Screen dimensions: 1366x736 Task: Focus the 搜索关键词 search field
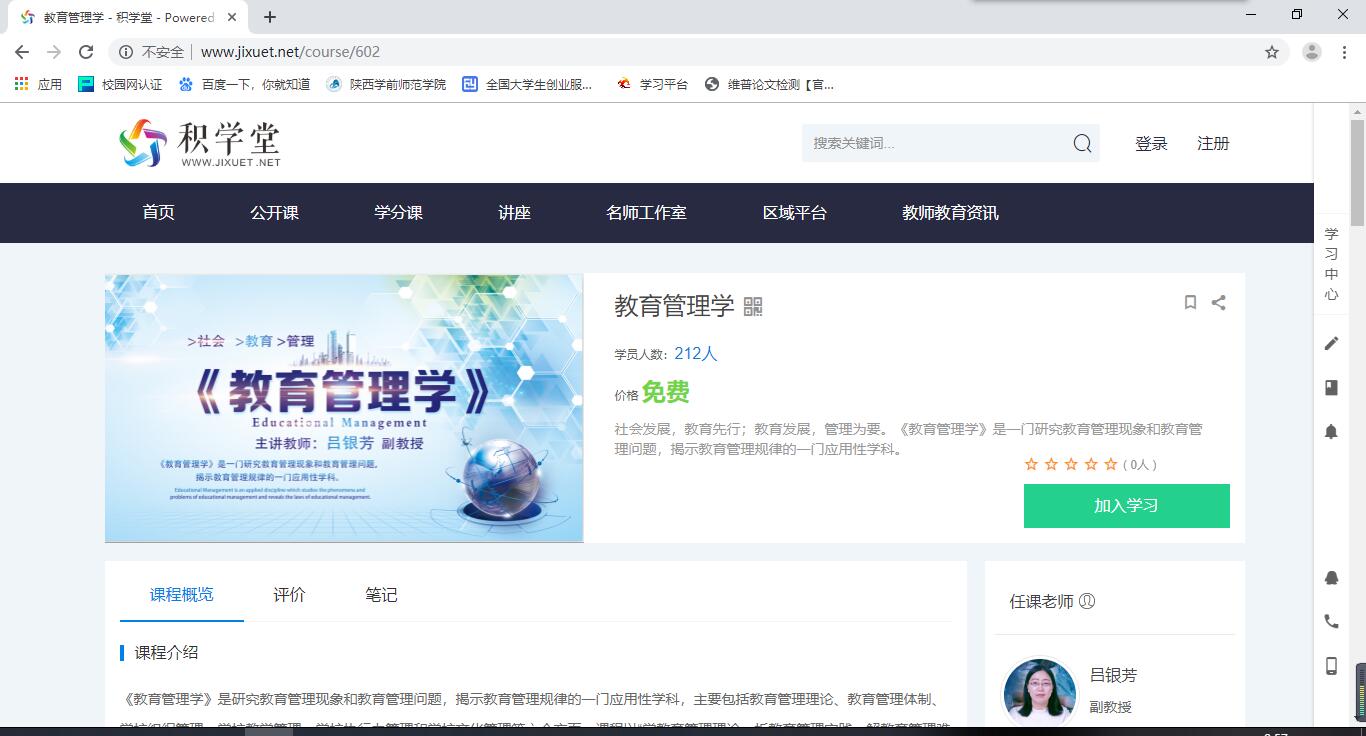tap(935, 144)
